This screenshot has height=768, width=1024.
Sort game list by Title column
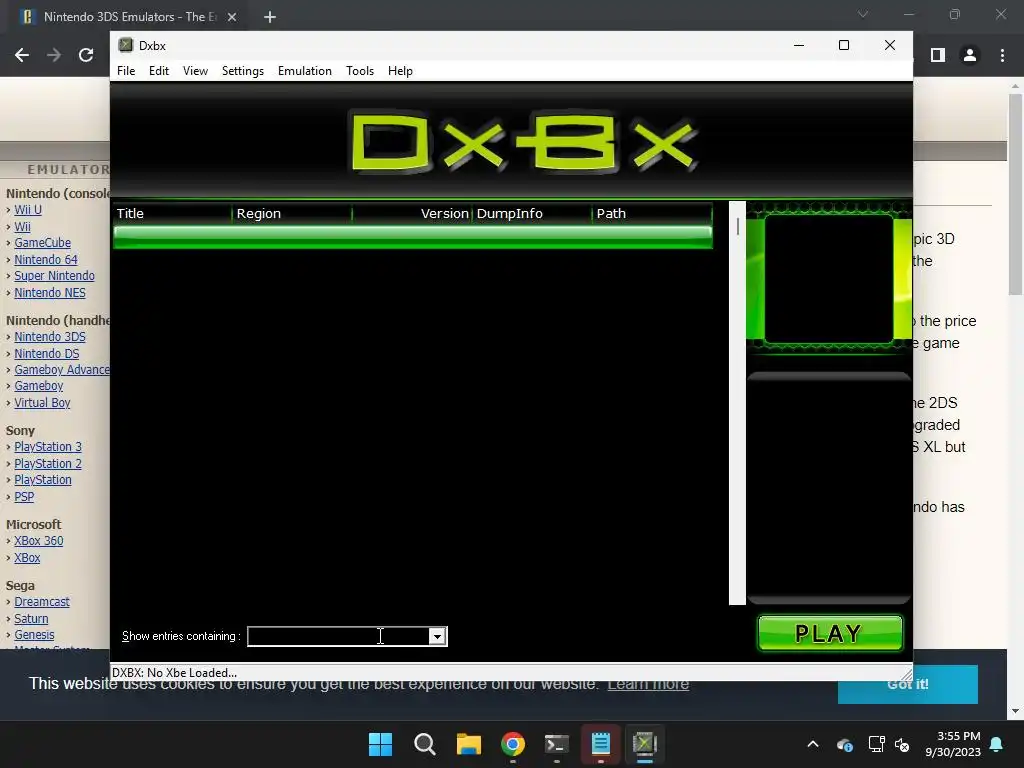172,214
